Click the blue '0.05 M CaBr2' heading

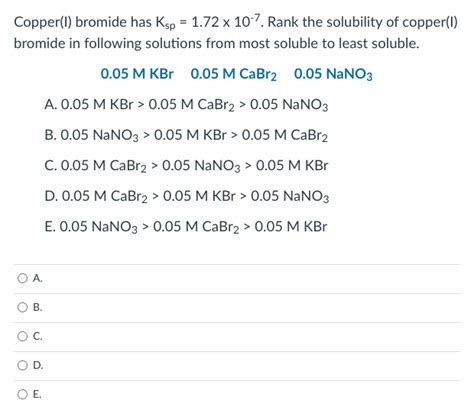coord(234,74)
